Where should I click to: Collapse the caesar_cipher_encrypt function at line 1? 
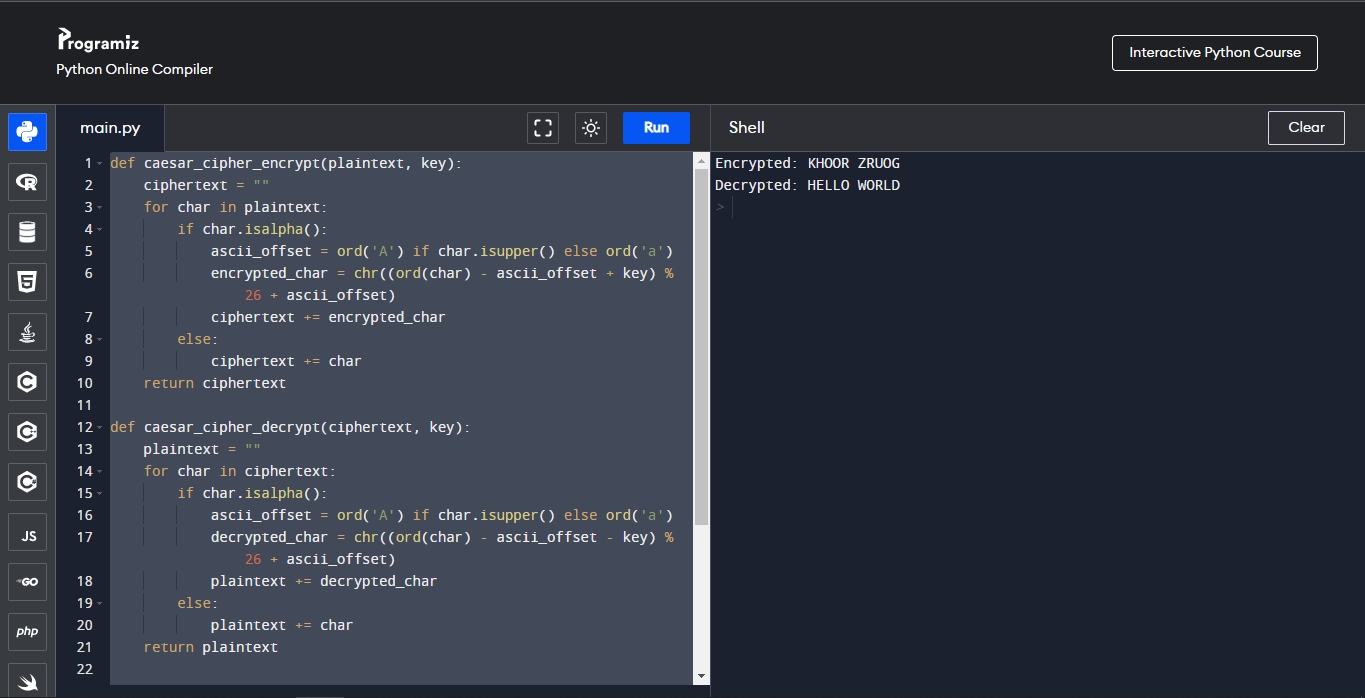pos(100,163)
